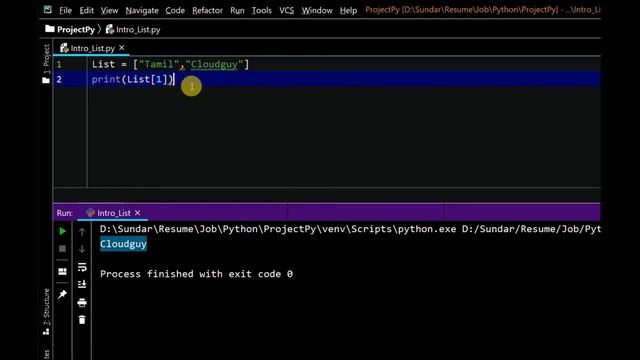The height and width of the screenshot is (360, 640).
Task: Click the restore layout icon in run panel
Action: pos(62,271)
